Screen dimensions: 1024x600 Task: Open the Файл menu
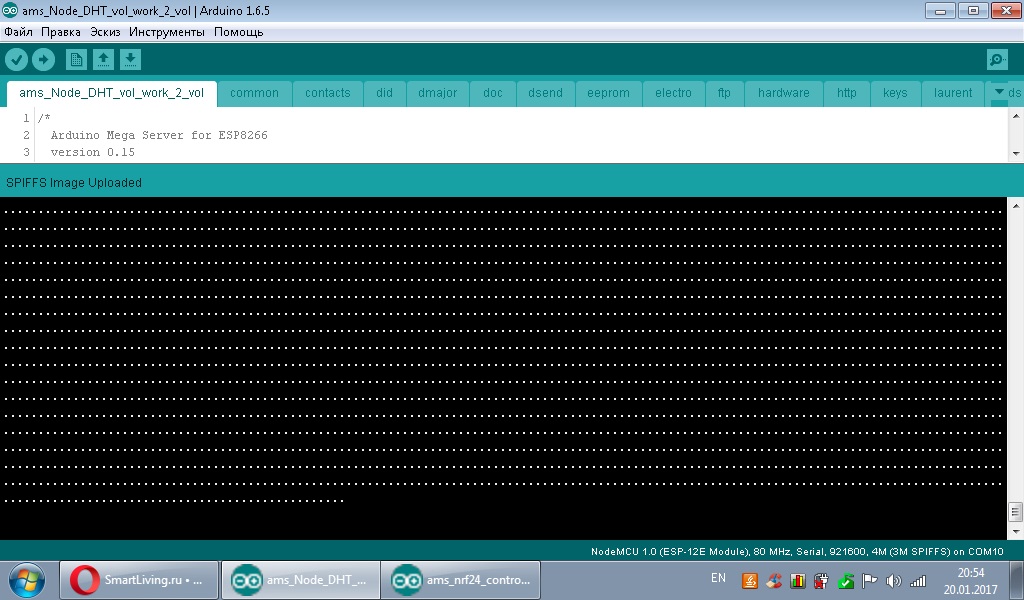pyautogui.click(x=18, y=32)
